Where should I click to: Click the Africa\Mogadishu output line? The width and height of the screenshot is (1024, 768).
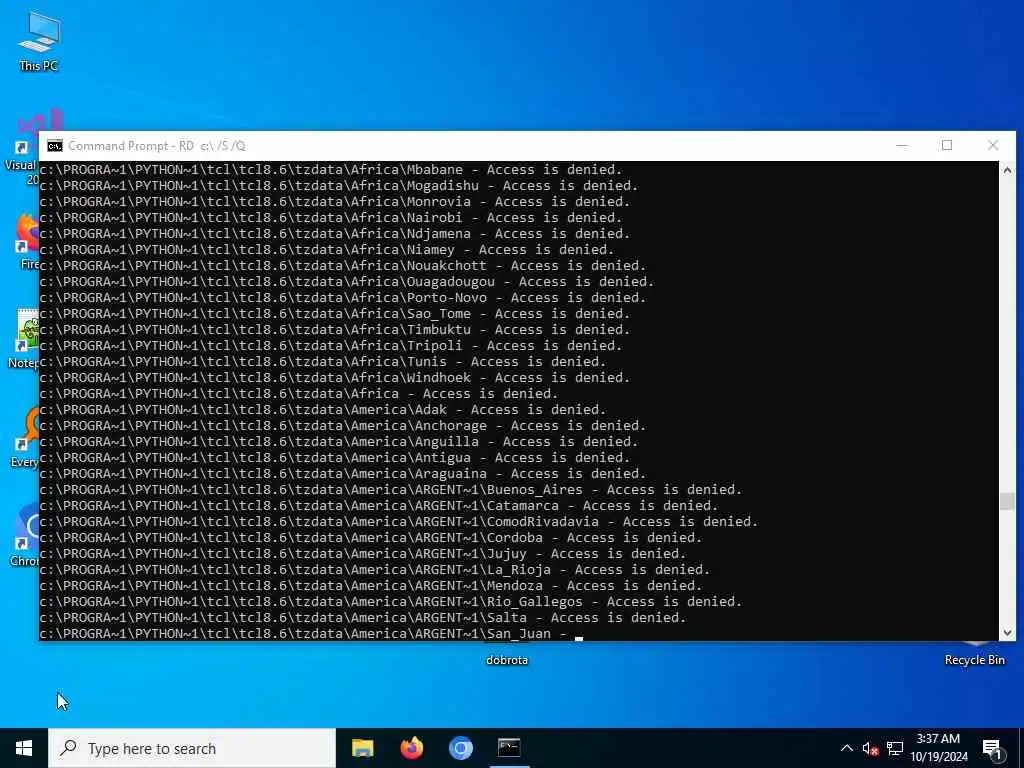tap(339, 185)
